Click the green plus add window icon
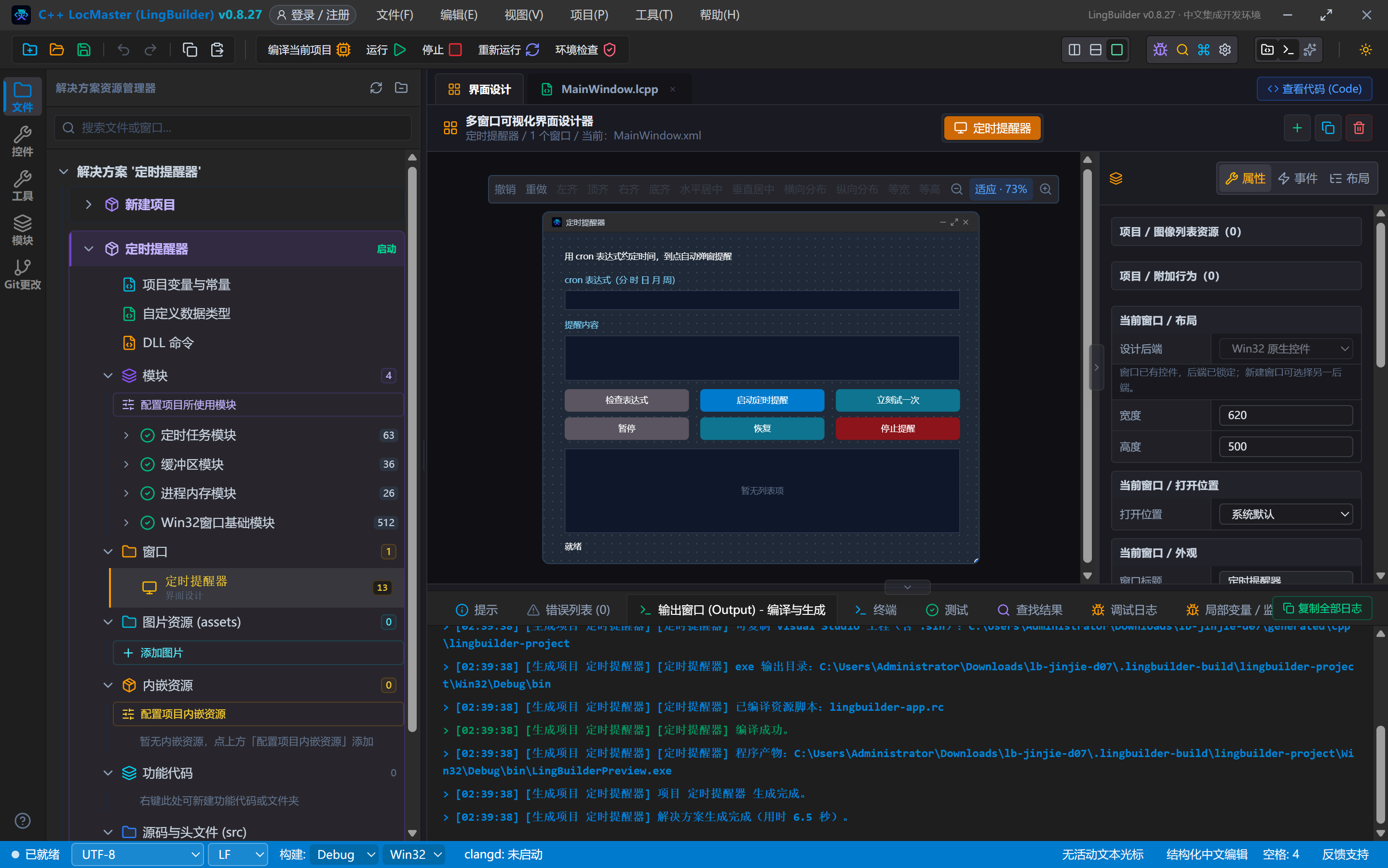 point(1297,128)
